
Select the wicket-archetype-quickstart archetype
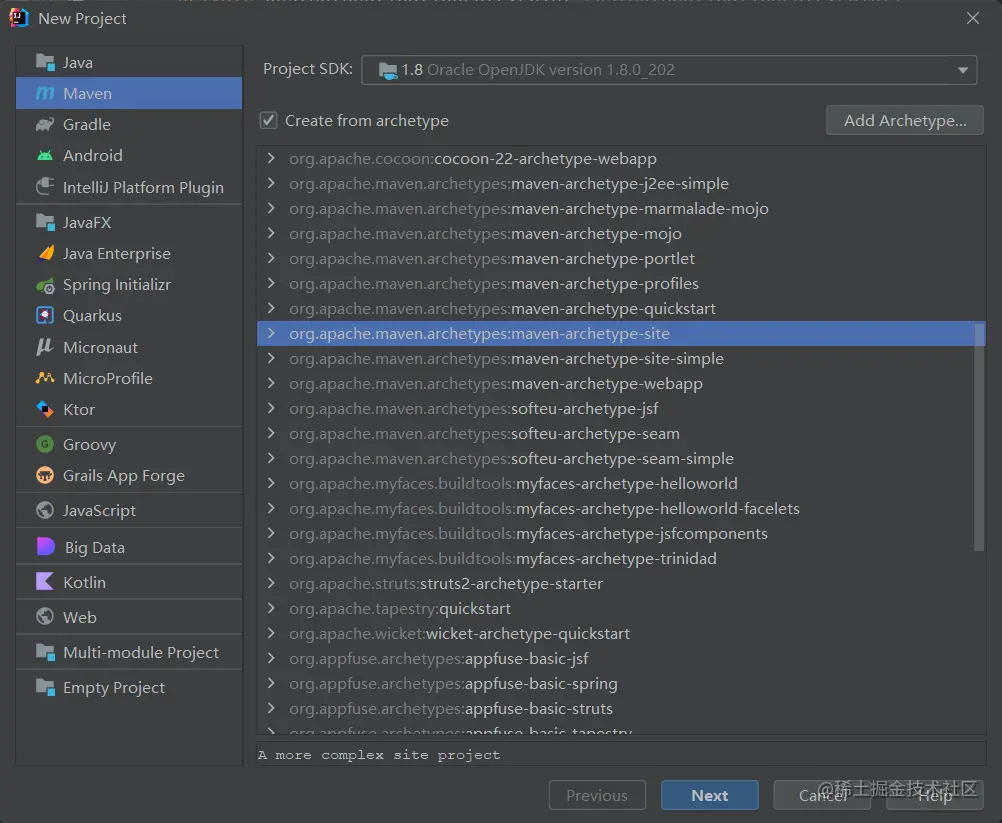(528, 633)
